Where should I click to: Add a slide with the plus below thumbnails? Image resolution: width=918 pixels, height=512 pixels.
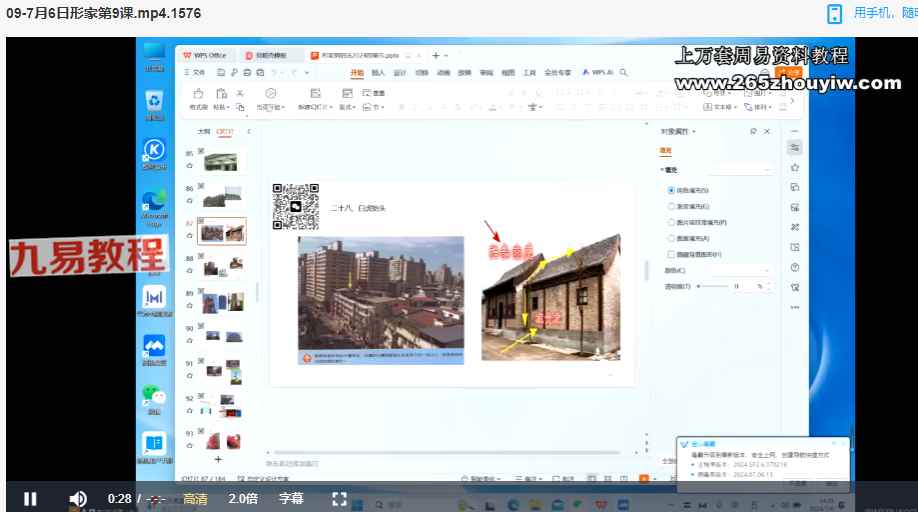point(218,460)
